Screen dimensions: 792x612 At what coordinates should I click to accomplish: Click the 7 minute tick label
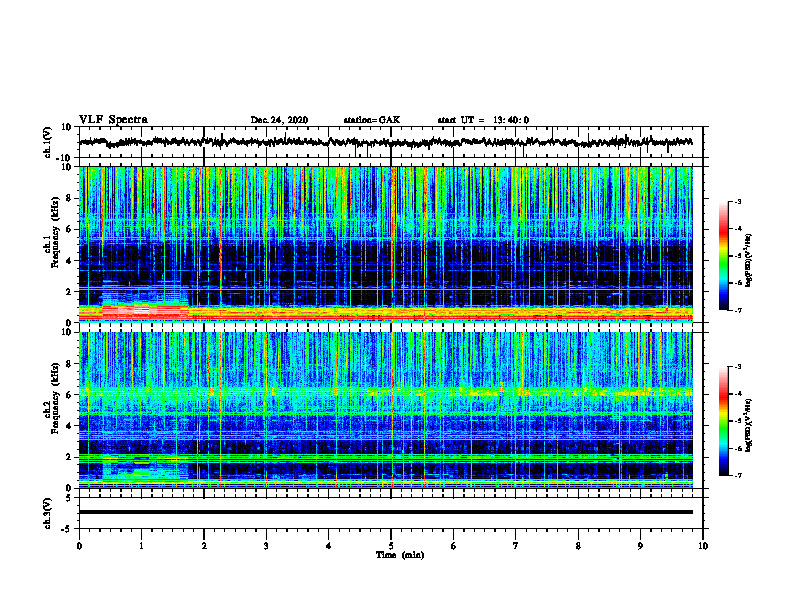point(516,546)
